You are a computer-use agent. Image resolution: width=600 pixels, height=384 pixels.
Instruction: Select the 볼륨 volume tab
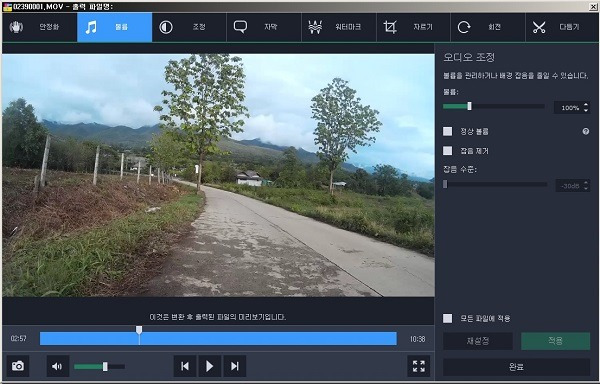click(x=114, y=27)
